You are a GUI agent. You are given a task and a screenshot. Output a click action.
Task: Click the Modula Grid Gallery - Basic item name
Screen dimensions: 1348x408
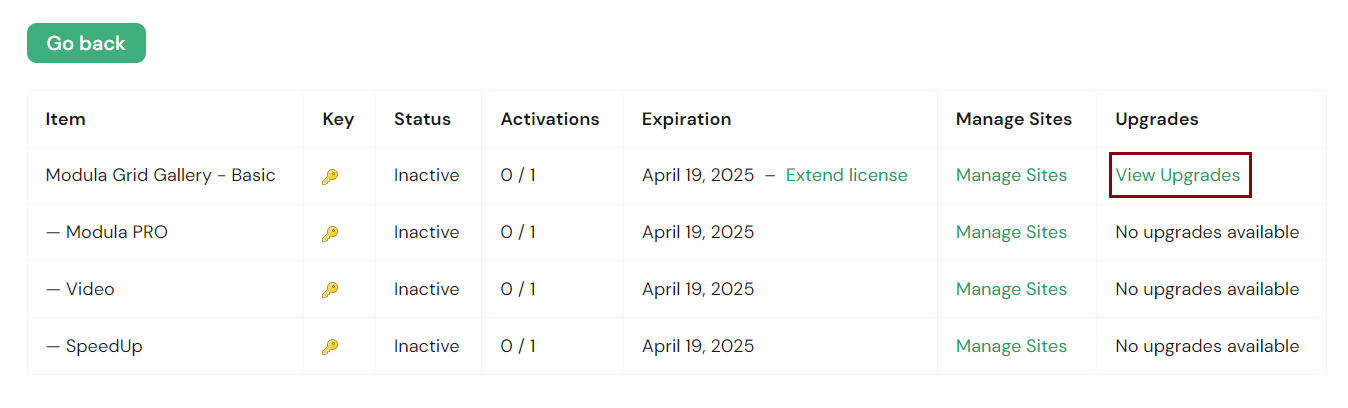click(160, 175)
